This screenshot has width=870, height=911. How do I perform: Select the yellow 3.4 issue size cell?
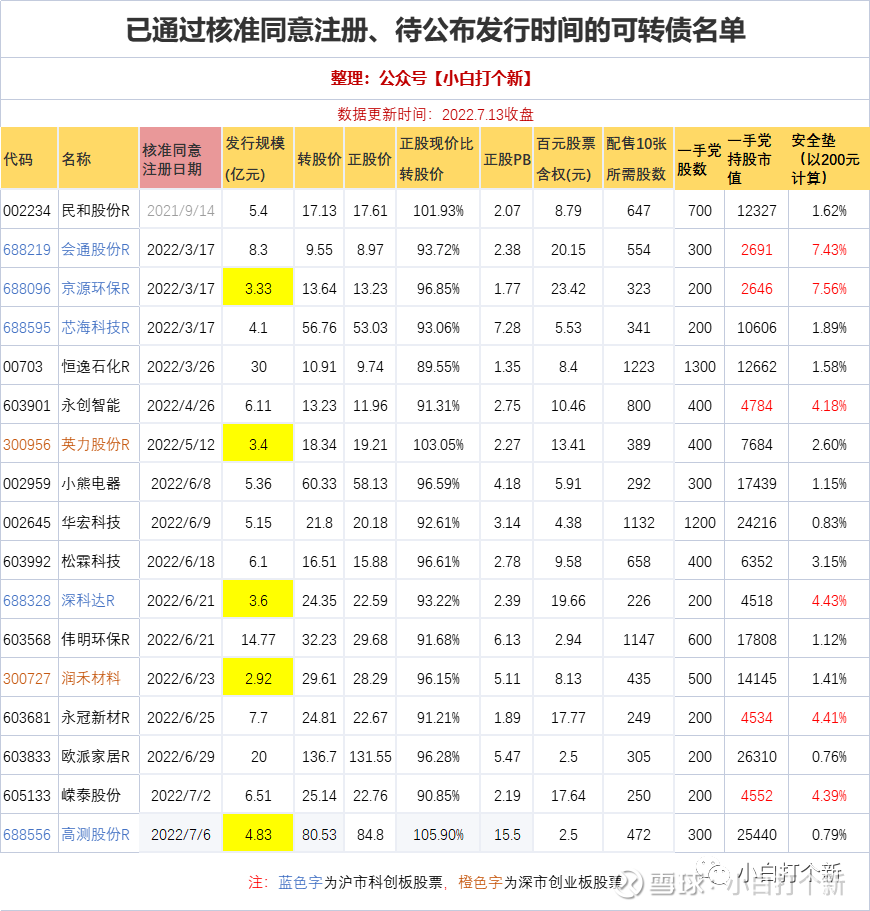point(258,444)
